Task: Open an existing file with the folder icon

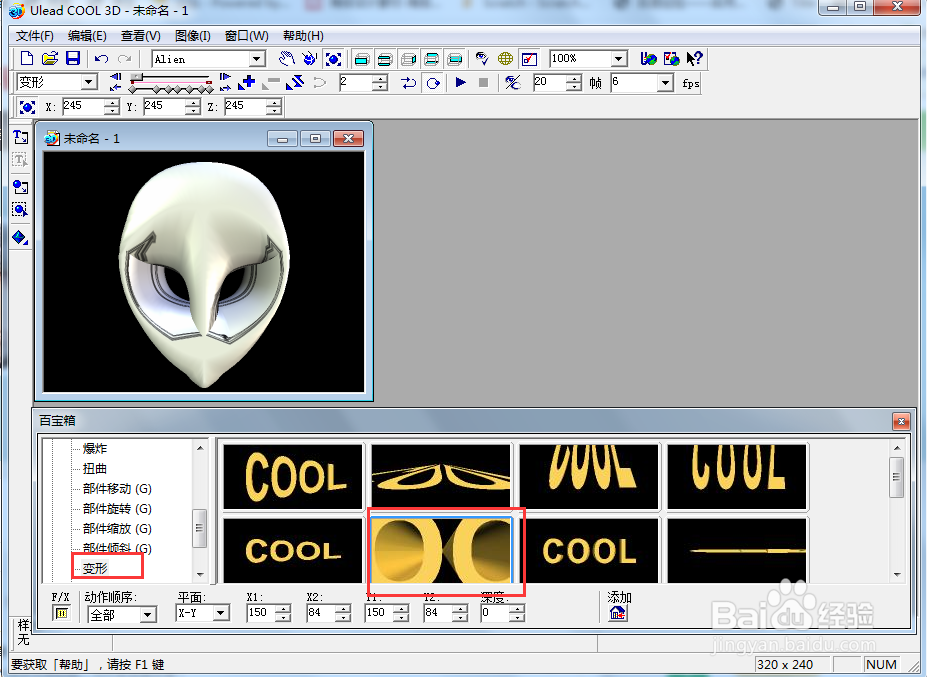Action: coord(49,59)
